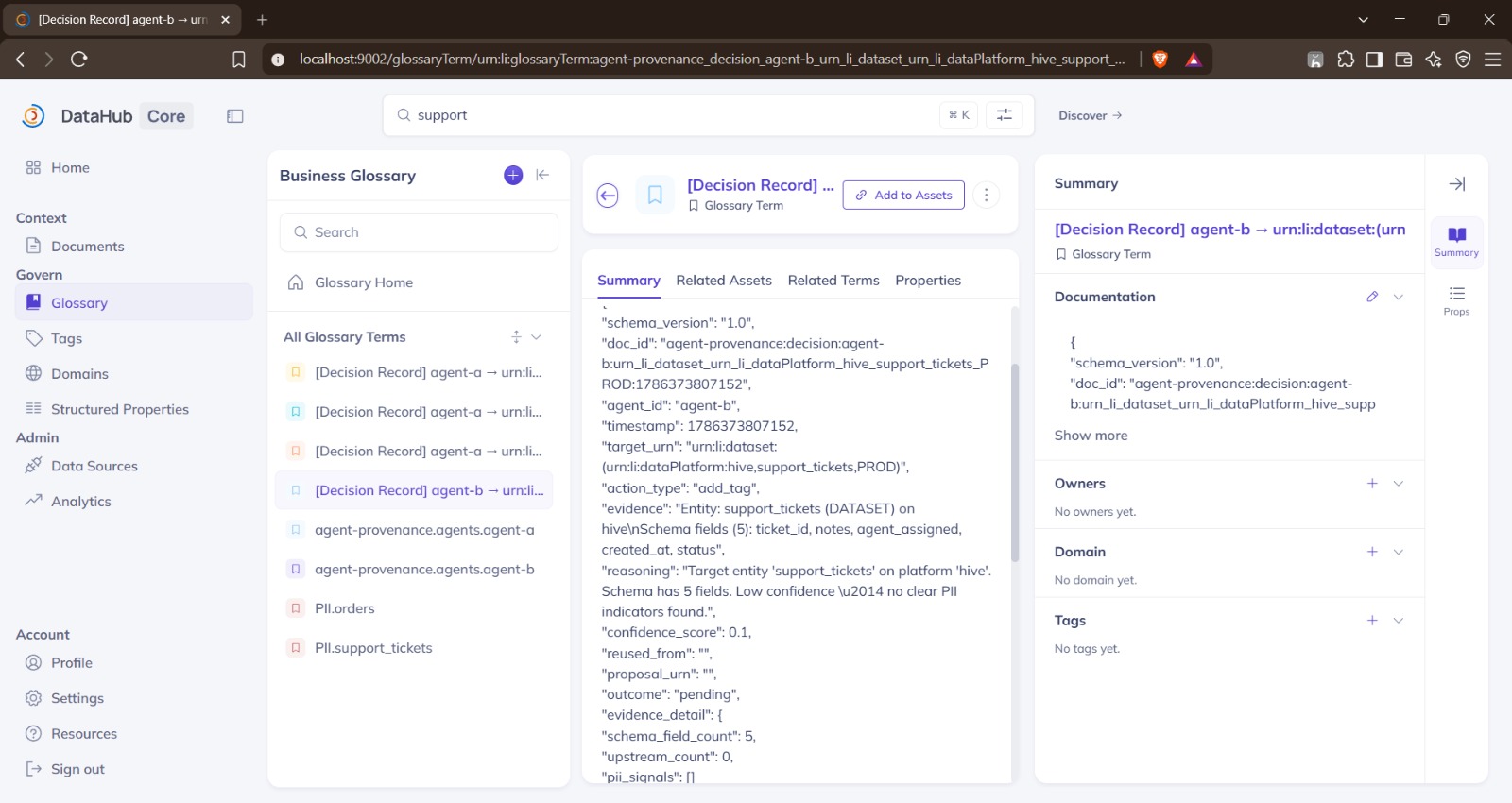The height and width of the screenshot is (803, 1512).
Task: Go back with the circular arrow button
Action: pyautogui.click(x=608, y=196)
